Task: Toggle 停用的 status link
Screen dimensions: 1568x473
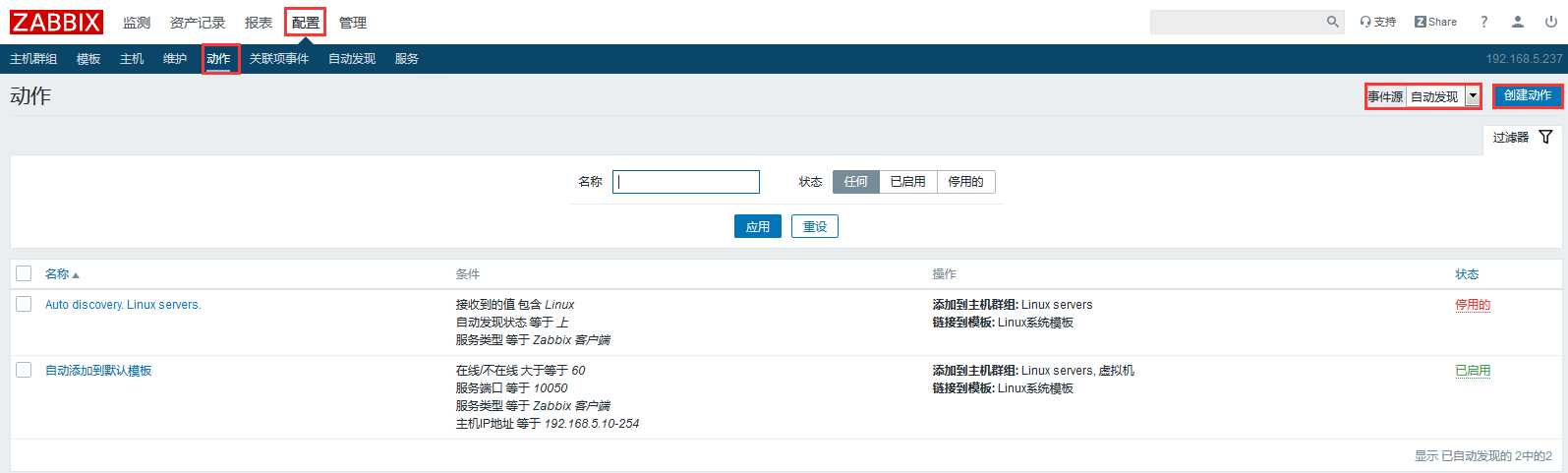Action: point(1473,305)
